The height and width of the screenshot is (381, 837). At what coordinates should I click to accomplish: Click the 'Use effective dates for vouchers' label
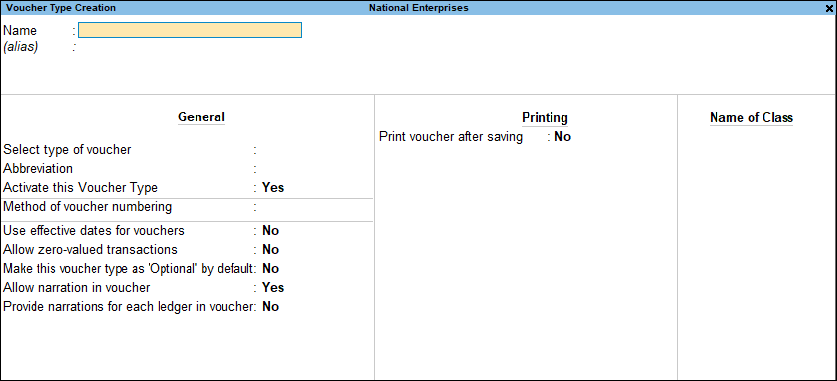[x=94, y=231]
